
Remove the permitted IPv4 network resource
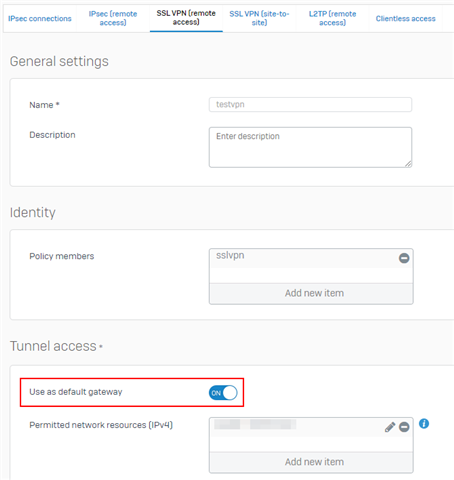(404, 427)
